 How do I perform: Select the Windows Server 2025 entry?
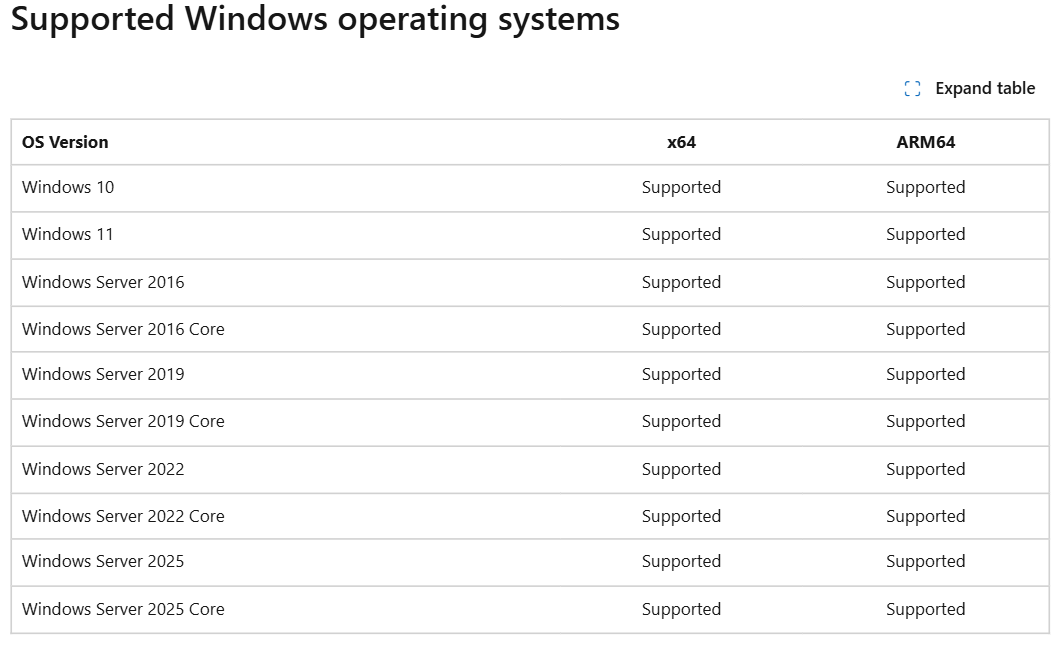tap(104, 561)
